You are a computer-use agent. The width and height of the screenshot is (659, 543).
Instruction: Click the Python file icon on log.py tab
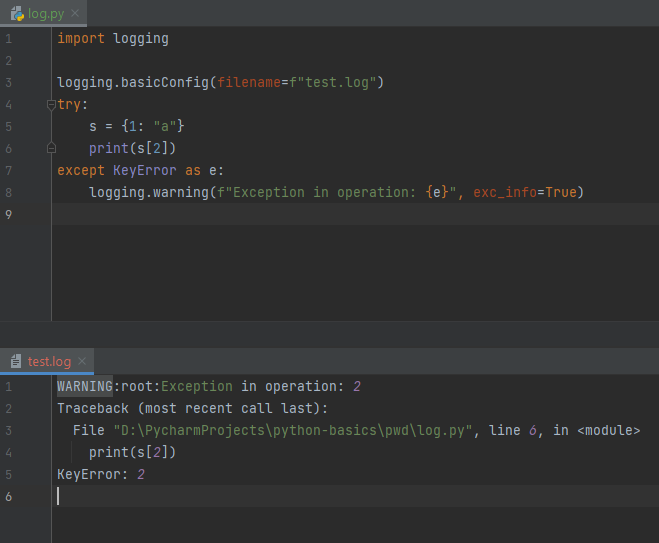tap(17, 13)
